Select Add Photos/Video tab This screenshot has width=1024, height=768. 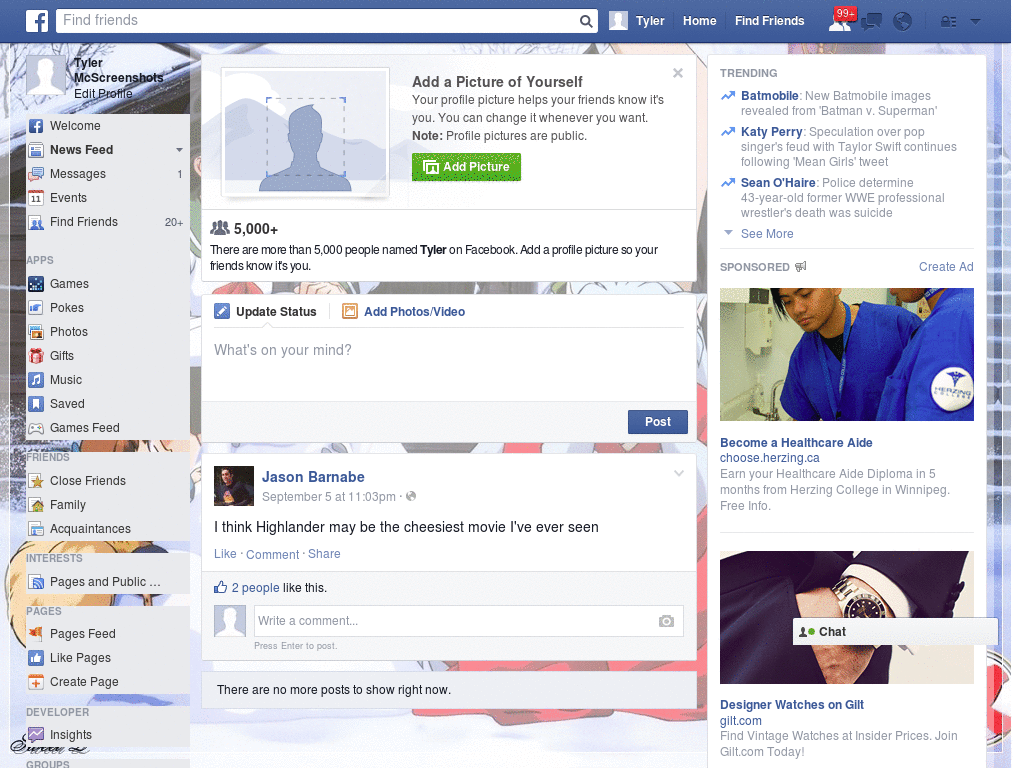point(404,312)
